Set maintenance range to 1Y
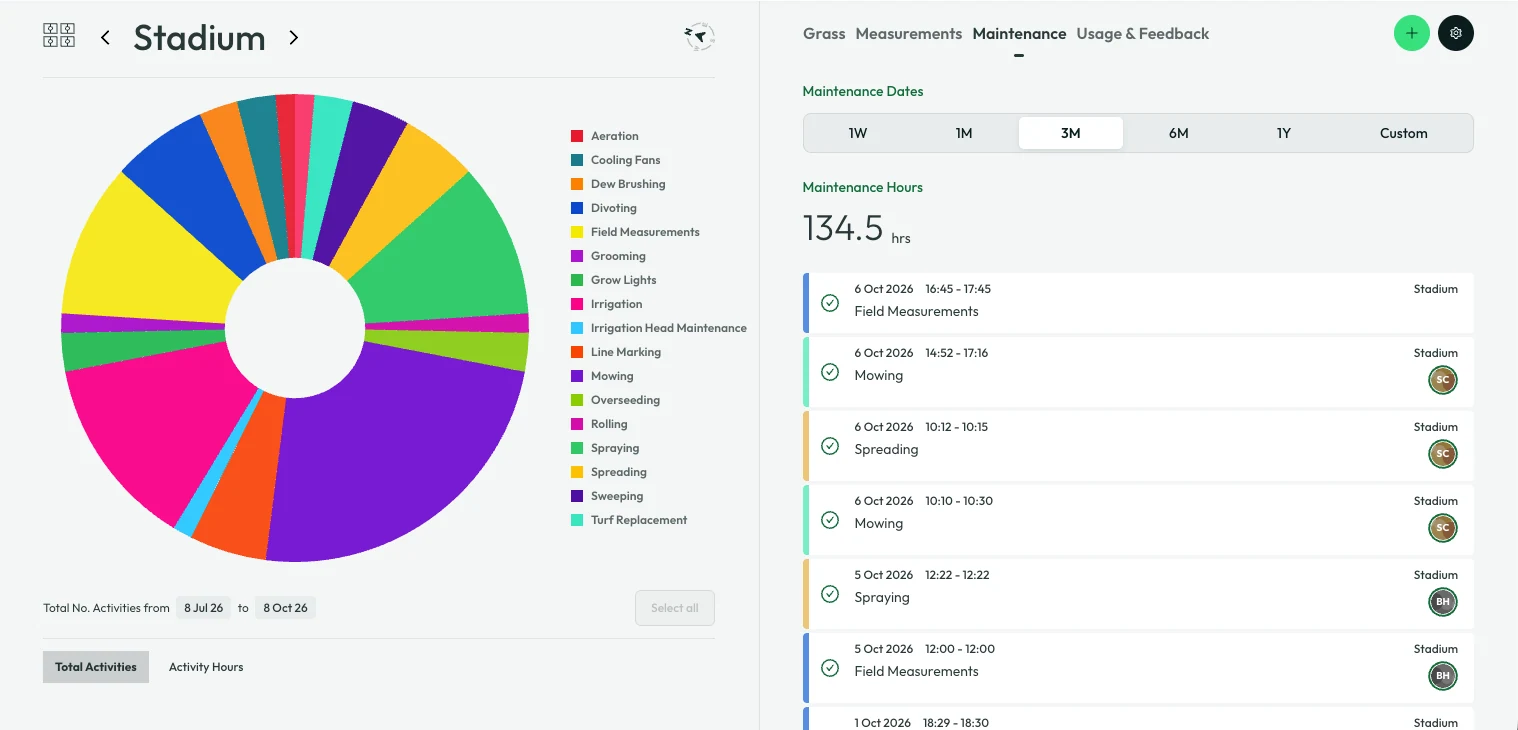 tap(1284, 133)
